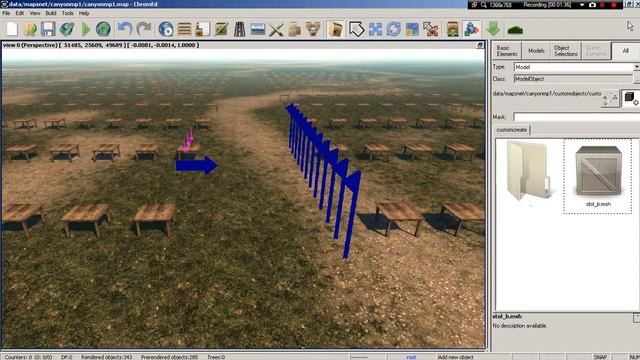
Task: Click the Undo arrow icon
Action: point(125,29)
